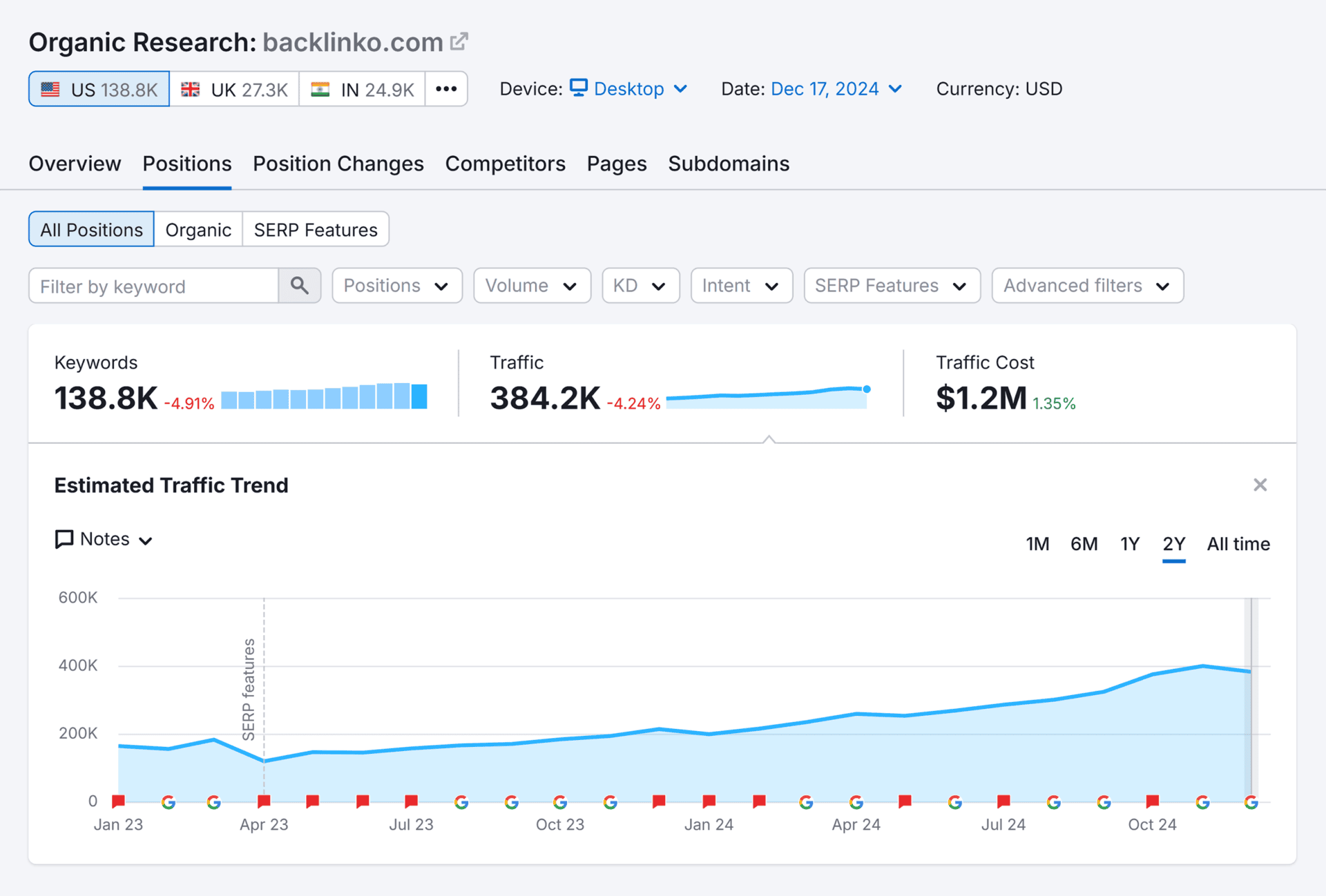Viewport: 1326px width, 896px height.
Task: Select the SERP Features filter tab
Action: (315, 229)
